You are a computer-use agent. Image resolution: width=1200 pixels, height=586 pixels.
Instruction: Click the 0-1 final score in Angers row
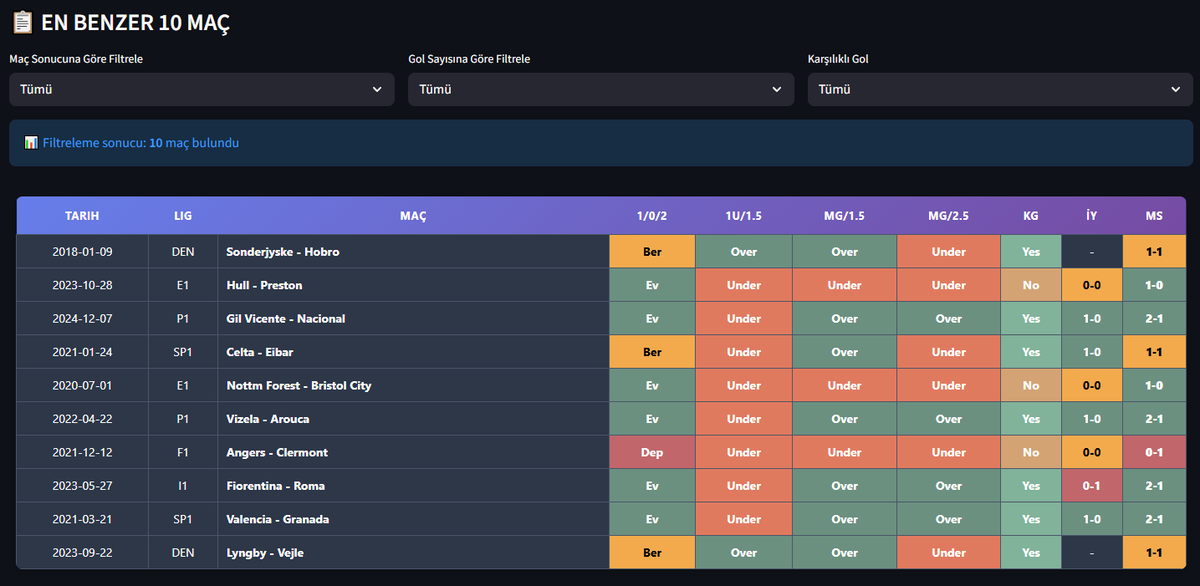point(1154,452)
